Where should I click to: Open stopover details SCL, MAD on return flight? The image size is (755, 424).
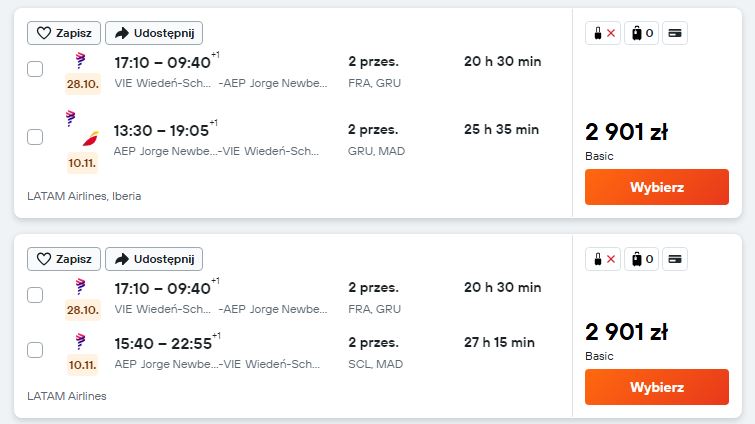point(376,364)
